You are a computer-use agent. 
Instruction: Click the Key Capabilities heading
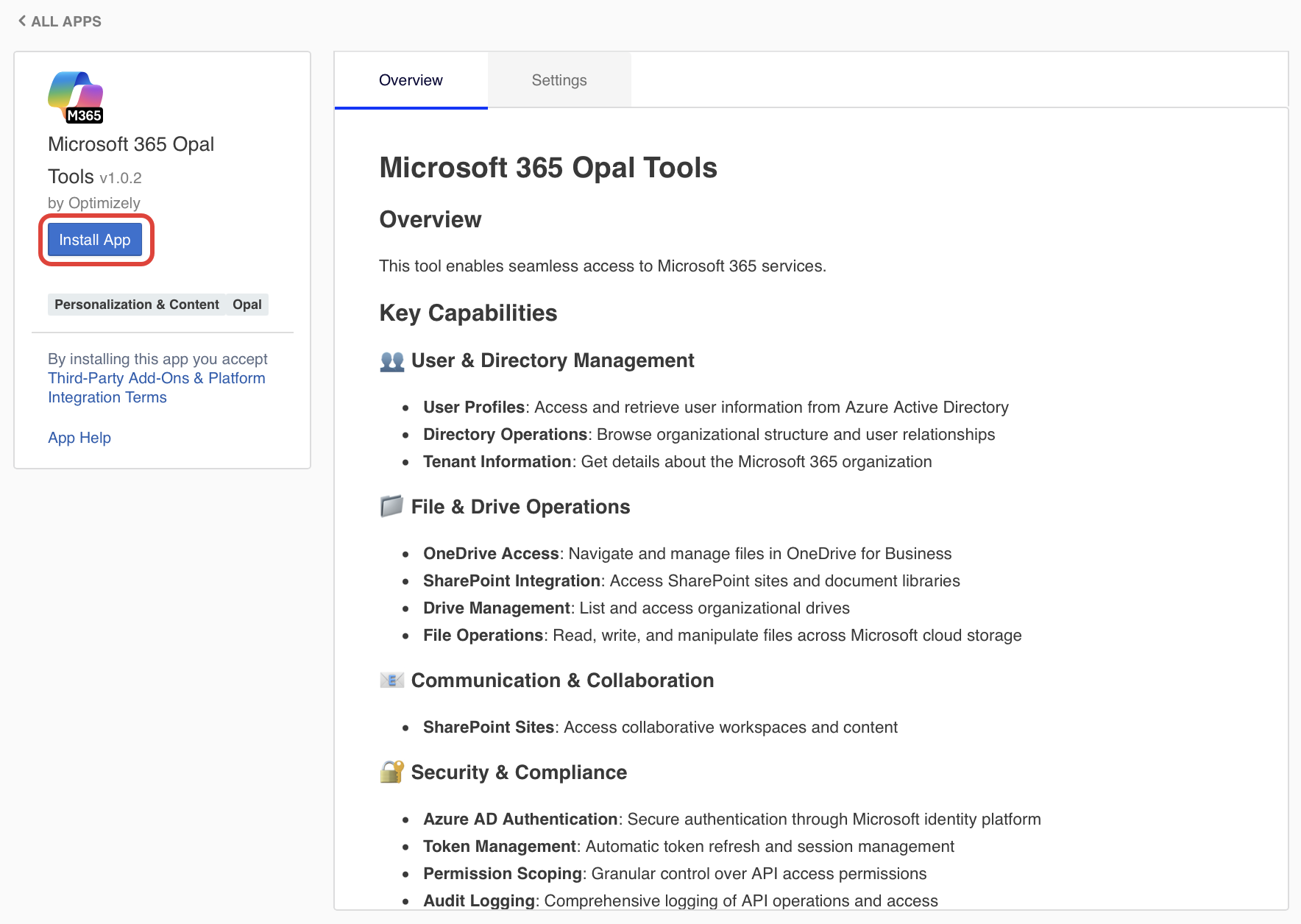[x=468, y=313]
